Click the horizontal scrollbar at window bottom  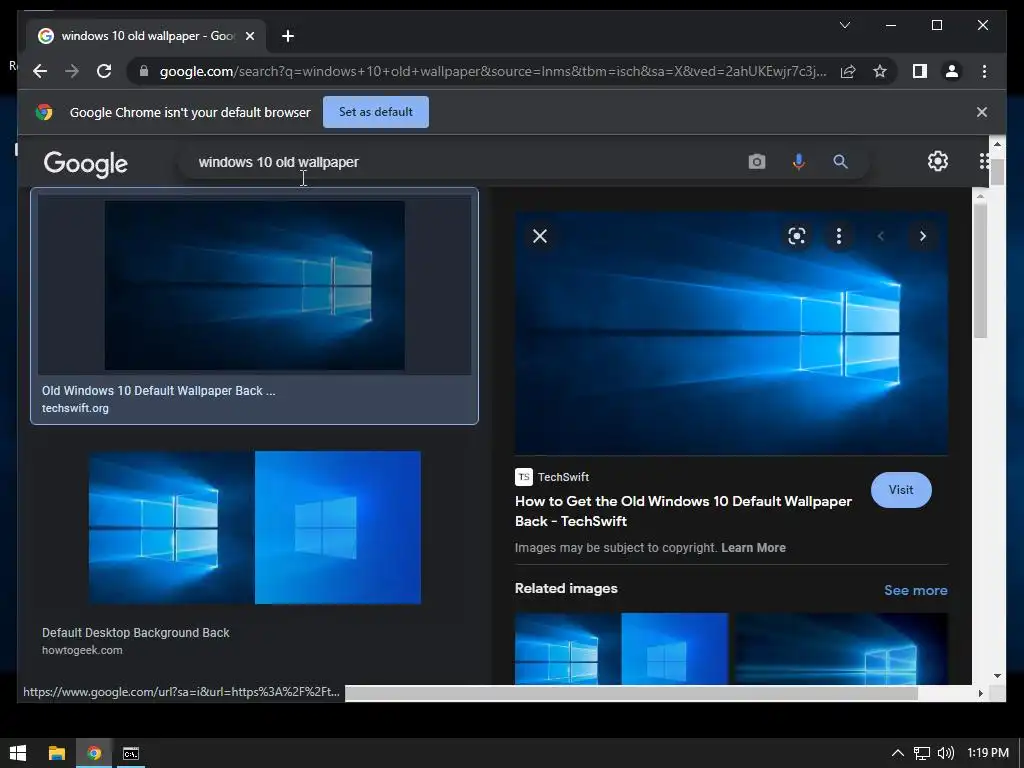point(631,693)
